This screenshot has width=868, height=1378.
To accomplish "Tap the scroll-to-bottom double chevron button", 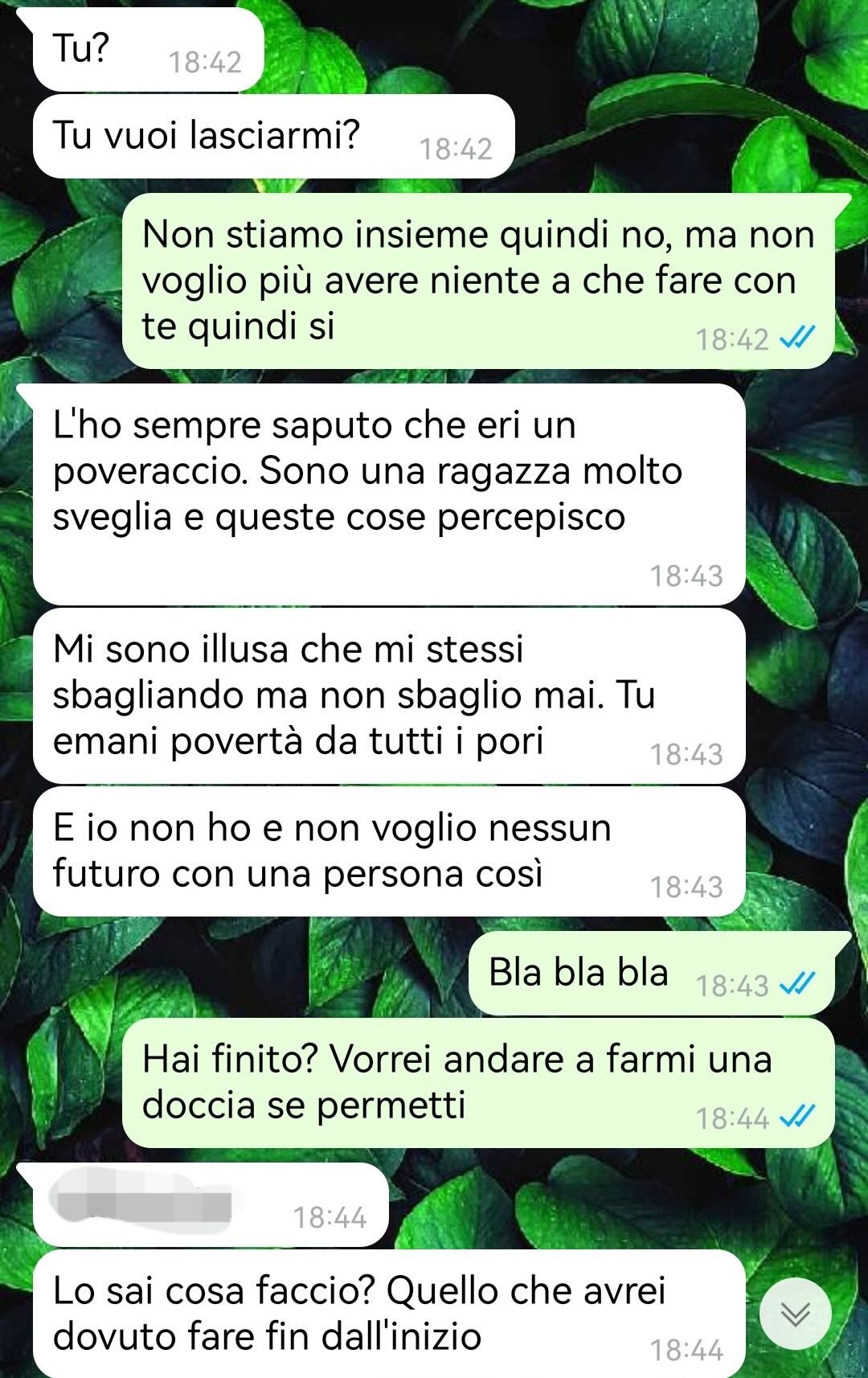I will [796, 1314].
